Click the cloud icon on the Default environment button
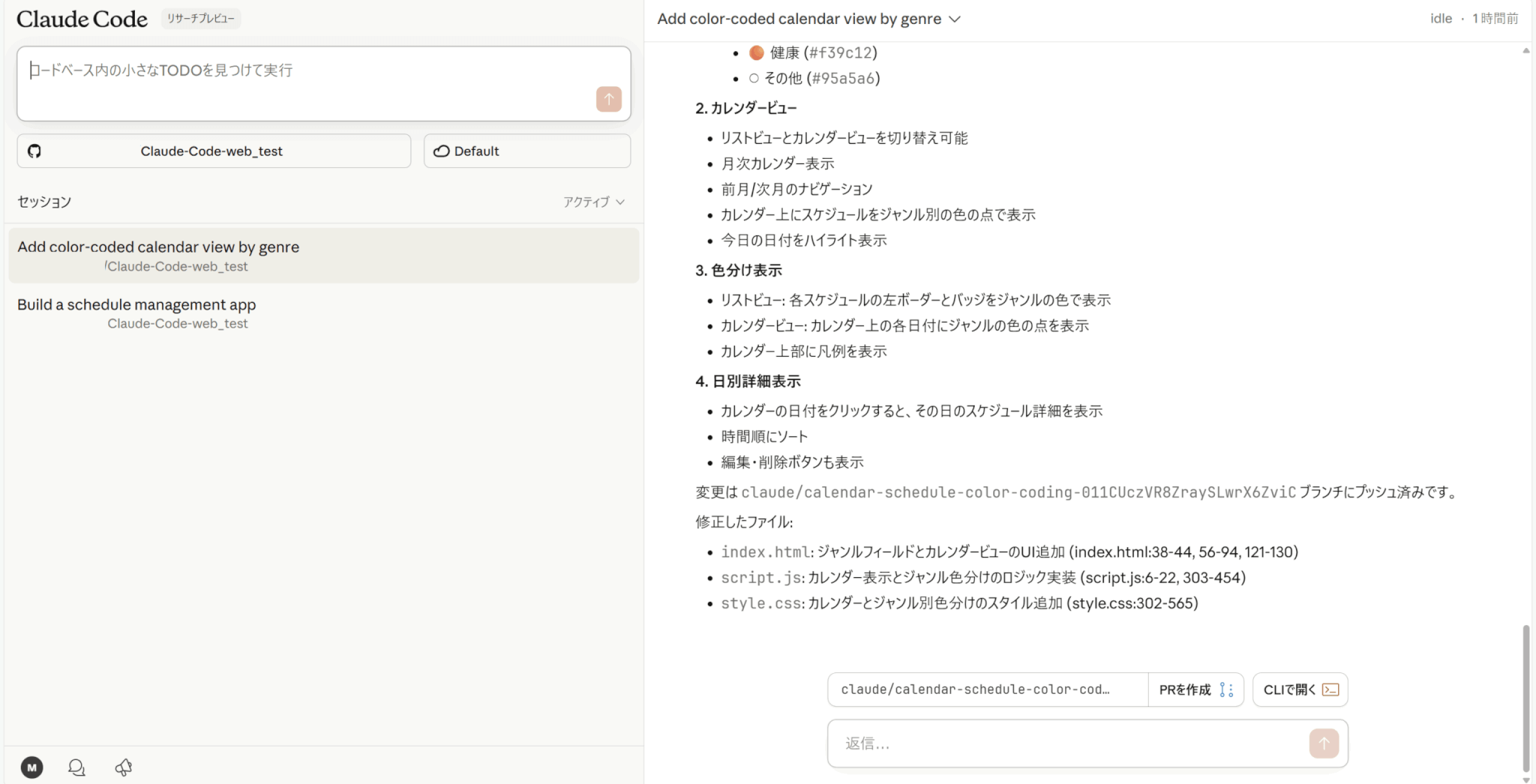Screen dimensions: 1536x784 click(442, 151)
